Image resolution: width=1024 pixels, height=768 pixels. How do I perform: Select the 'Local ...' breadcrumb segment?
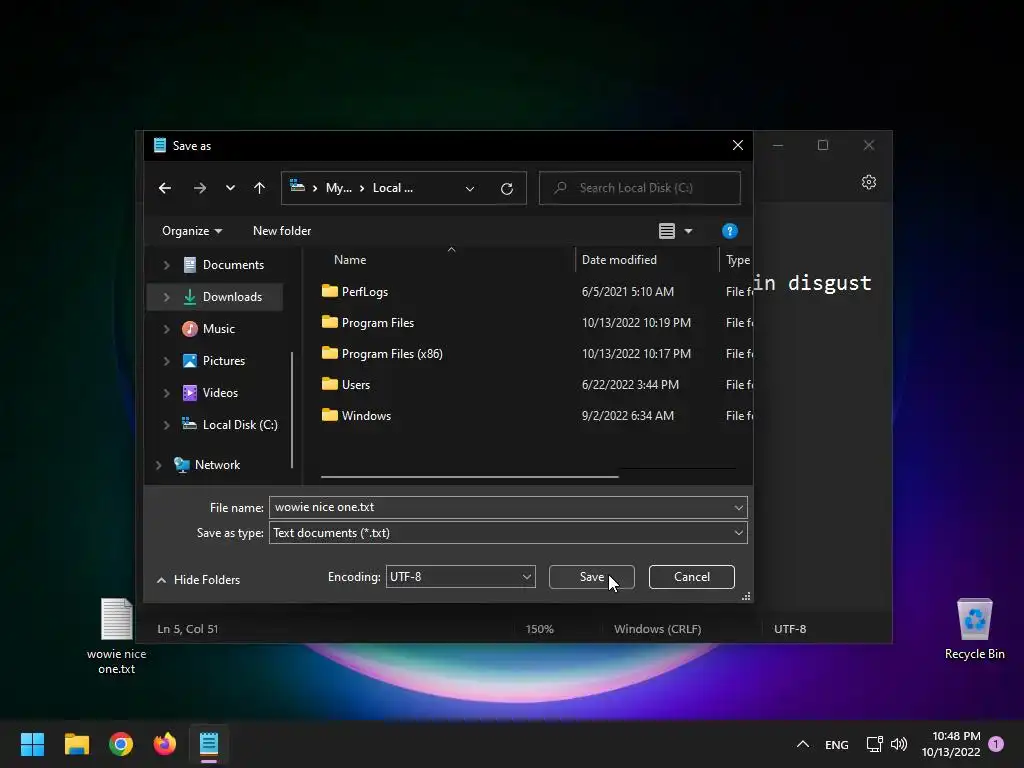pos(392,188)
